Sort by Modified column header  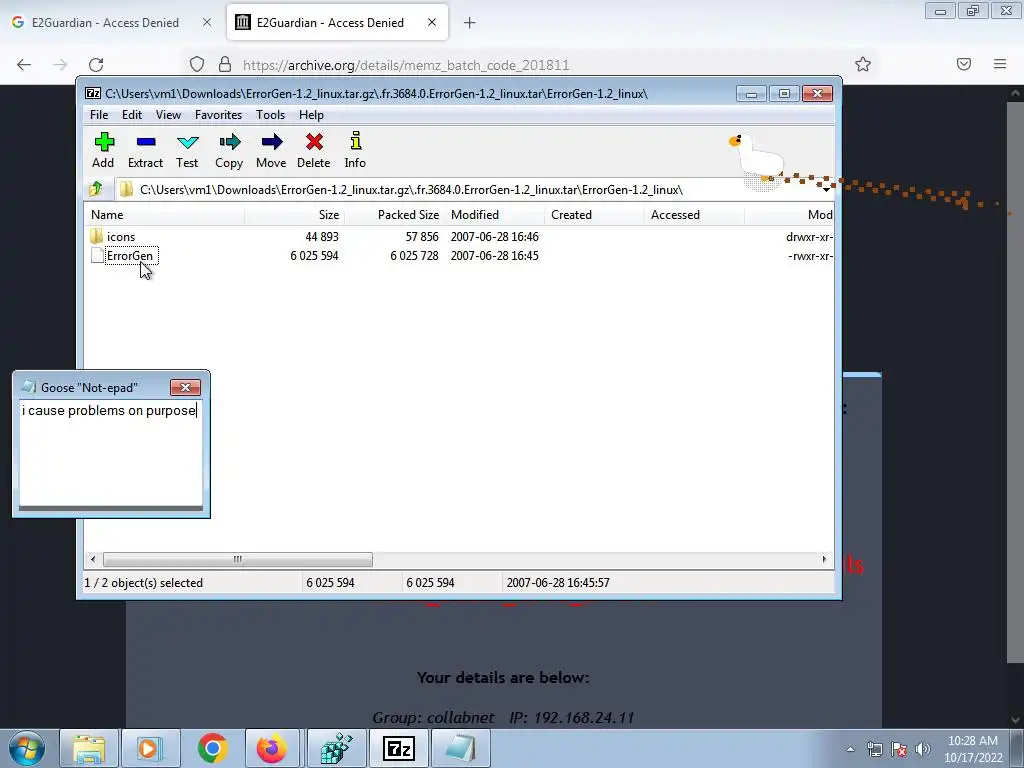tap(494, 215)
